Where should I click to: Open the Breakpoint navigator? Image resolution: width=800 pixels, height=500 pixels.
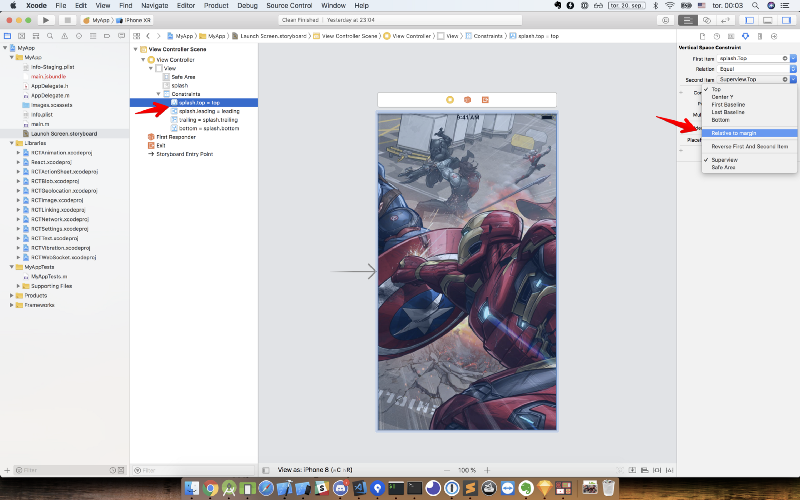[107, 36]
